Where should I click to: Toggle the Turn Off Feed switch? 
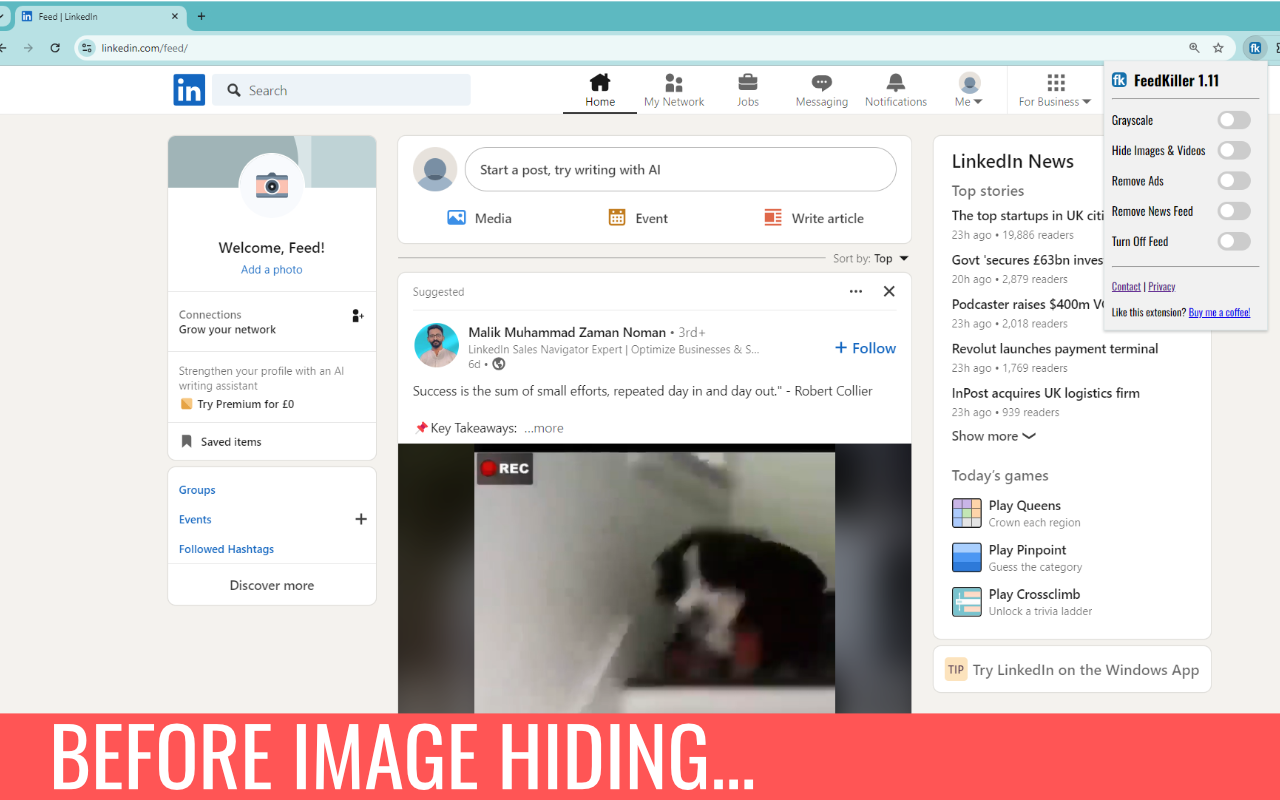point(1234,241)
